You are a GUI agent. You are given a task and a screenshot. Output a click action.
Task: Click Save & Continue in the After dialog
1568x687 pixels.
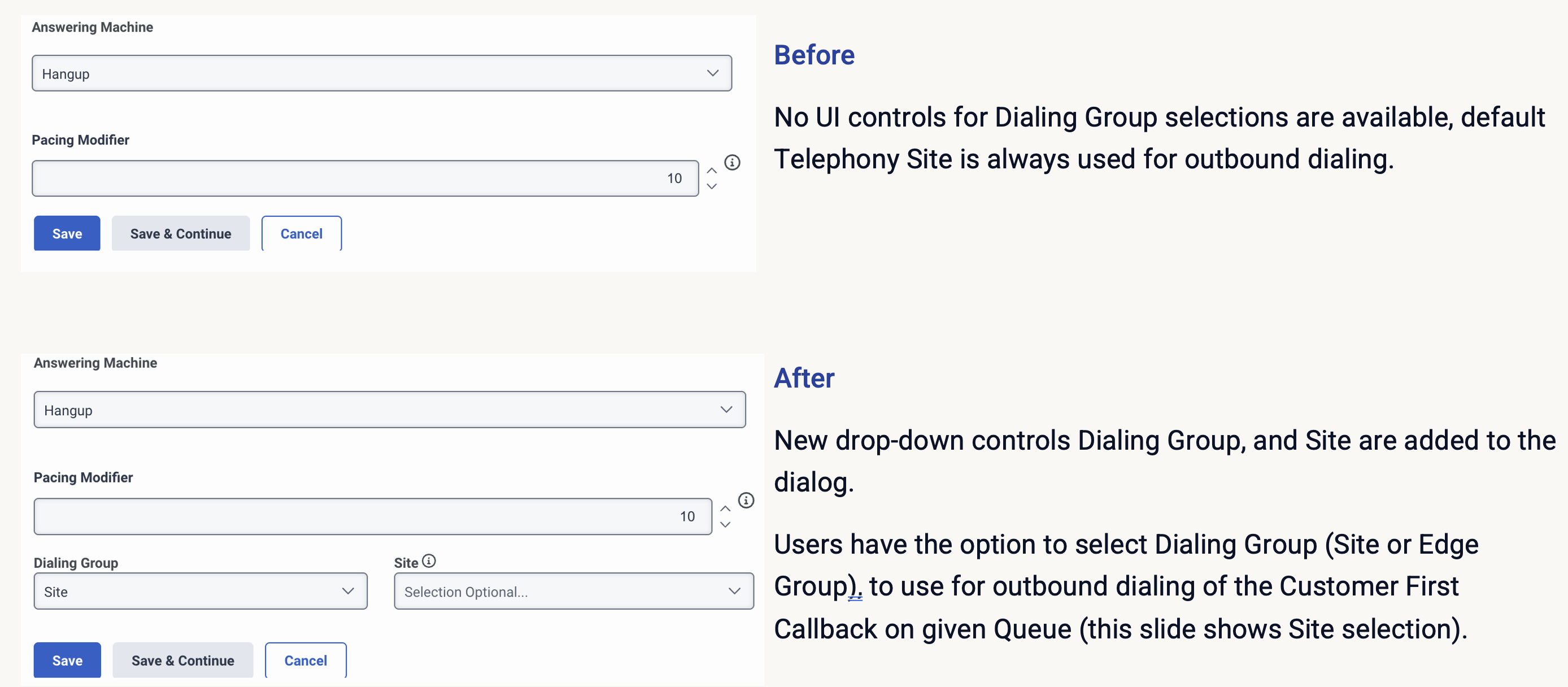point(182,660)
